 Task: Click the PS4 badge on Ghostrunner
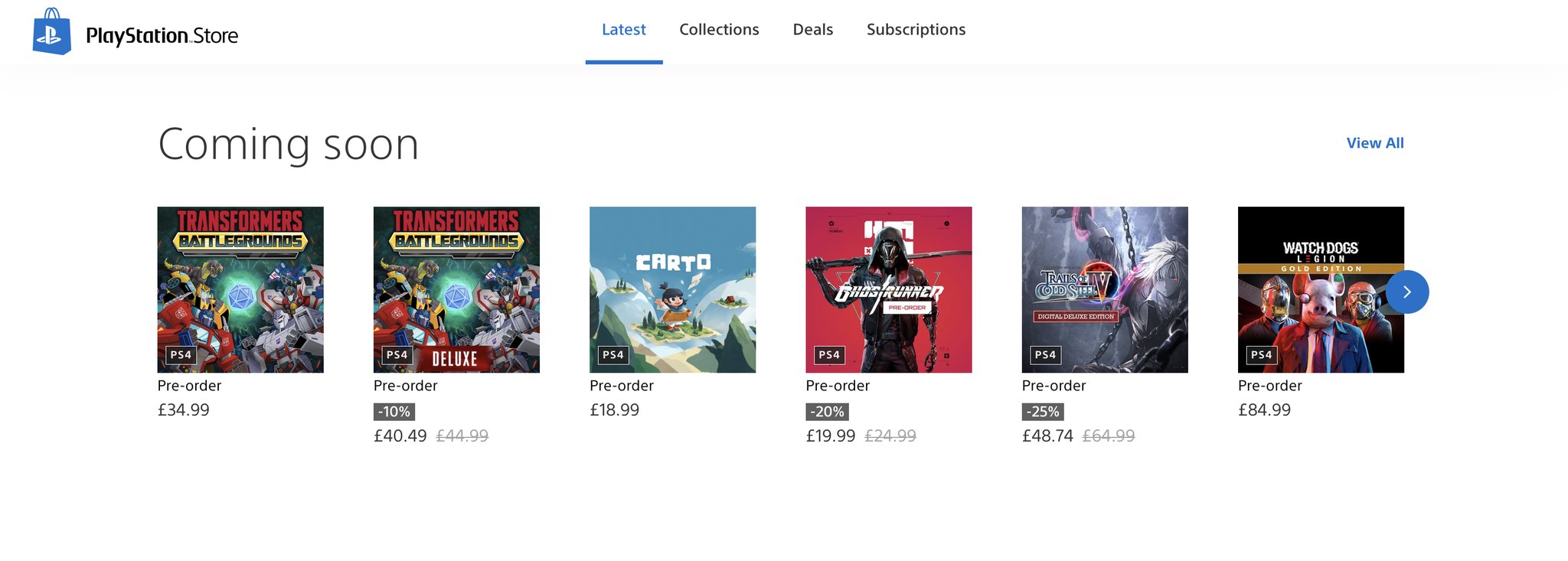click(x=829, y=355)
